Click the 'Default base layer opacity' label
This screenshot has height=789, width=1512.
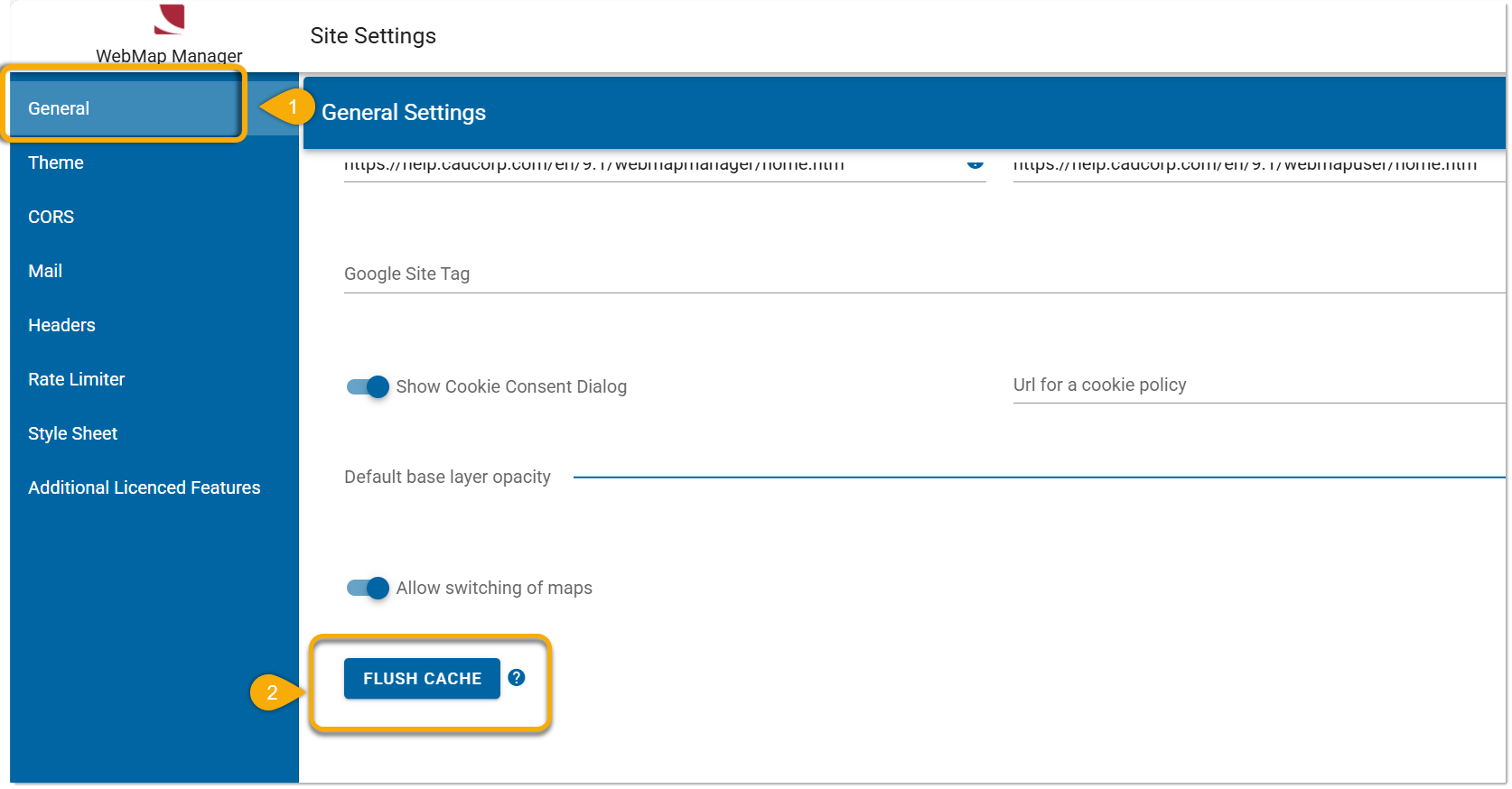point(447,477)
